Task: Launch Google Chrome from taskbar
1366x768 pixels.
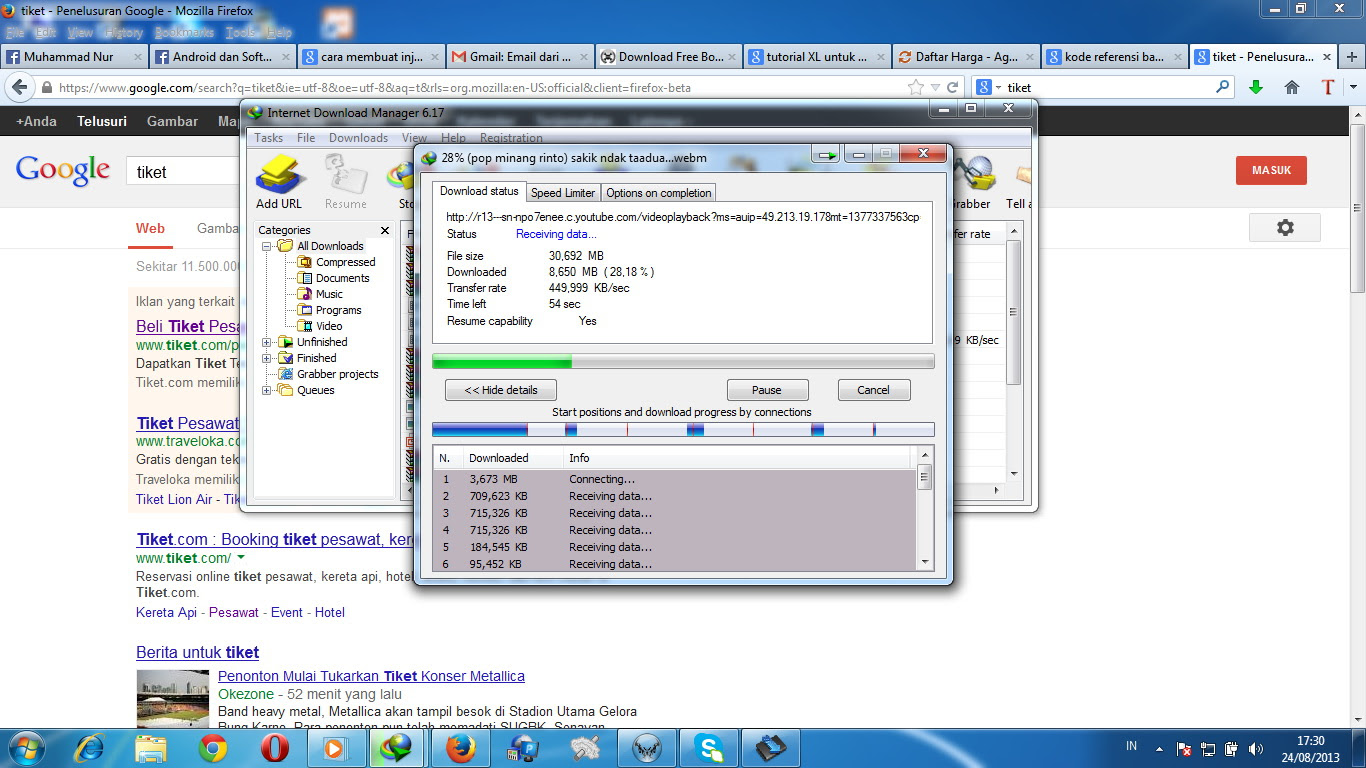Action: coord(212,747)
